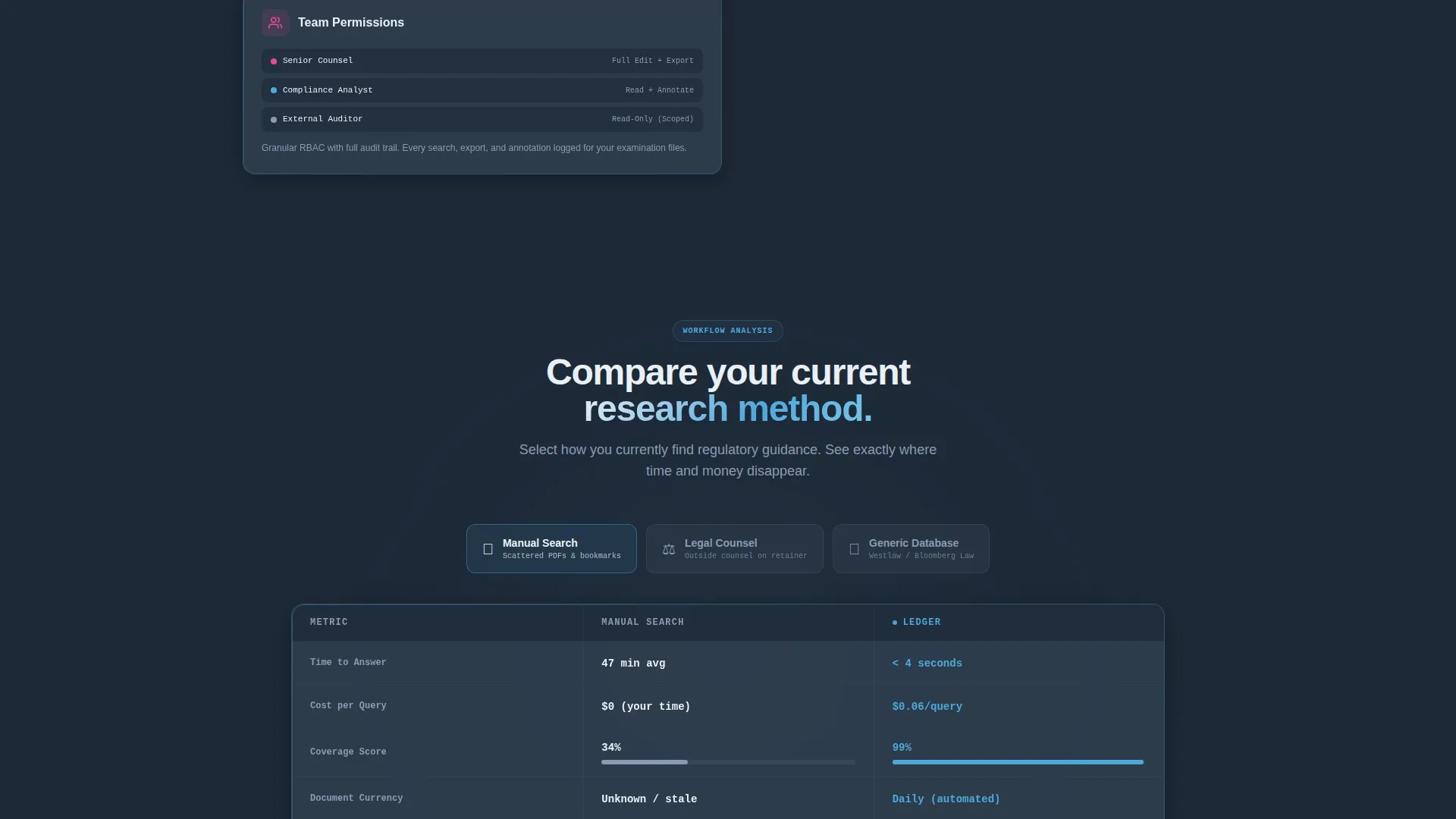Click the Ledger 99% coverage bar
Screen dimensions: 1456x819
click(1018, 762)
